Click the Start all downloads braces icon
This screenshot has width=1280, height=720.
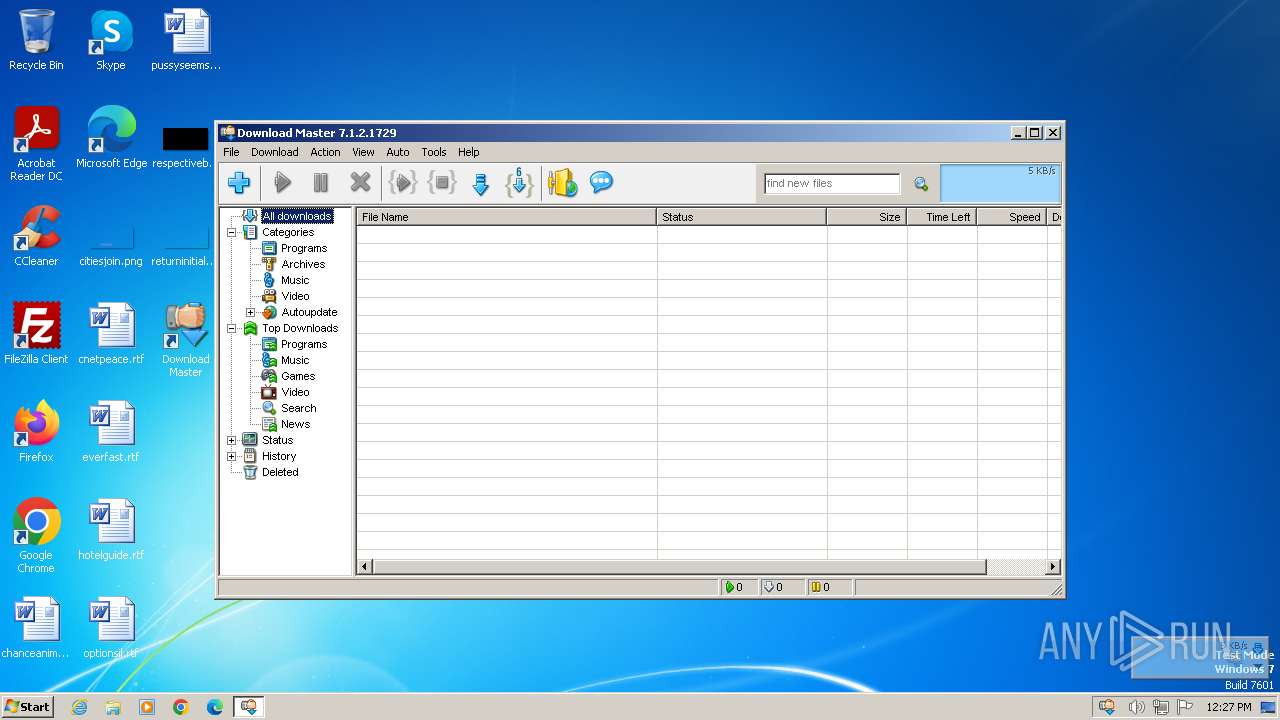pyautogui.click(x=402, y=183)
